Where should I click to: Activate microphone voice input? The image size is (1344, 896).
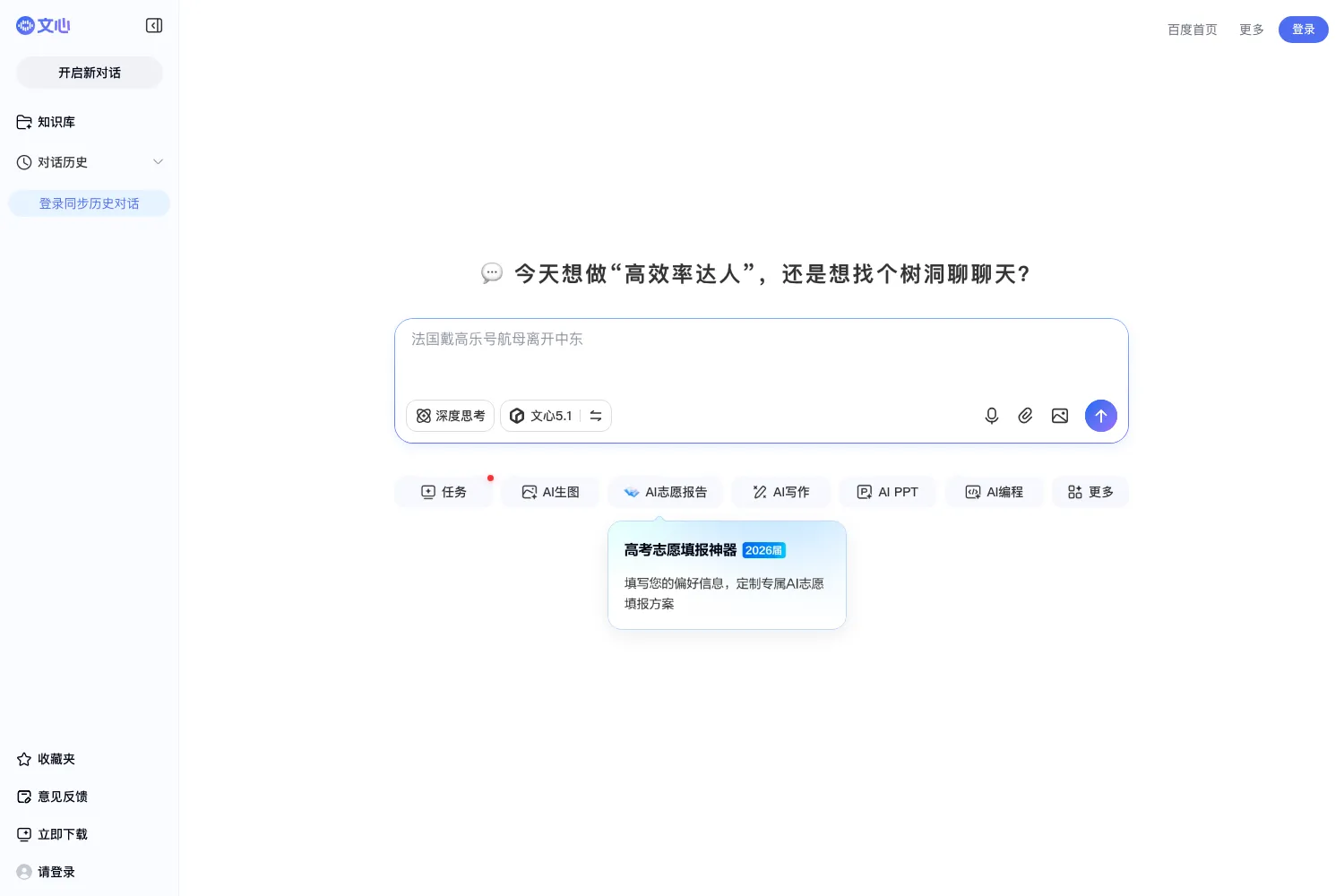[x=992, y=416]
